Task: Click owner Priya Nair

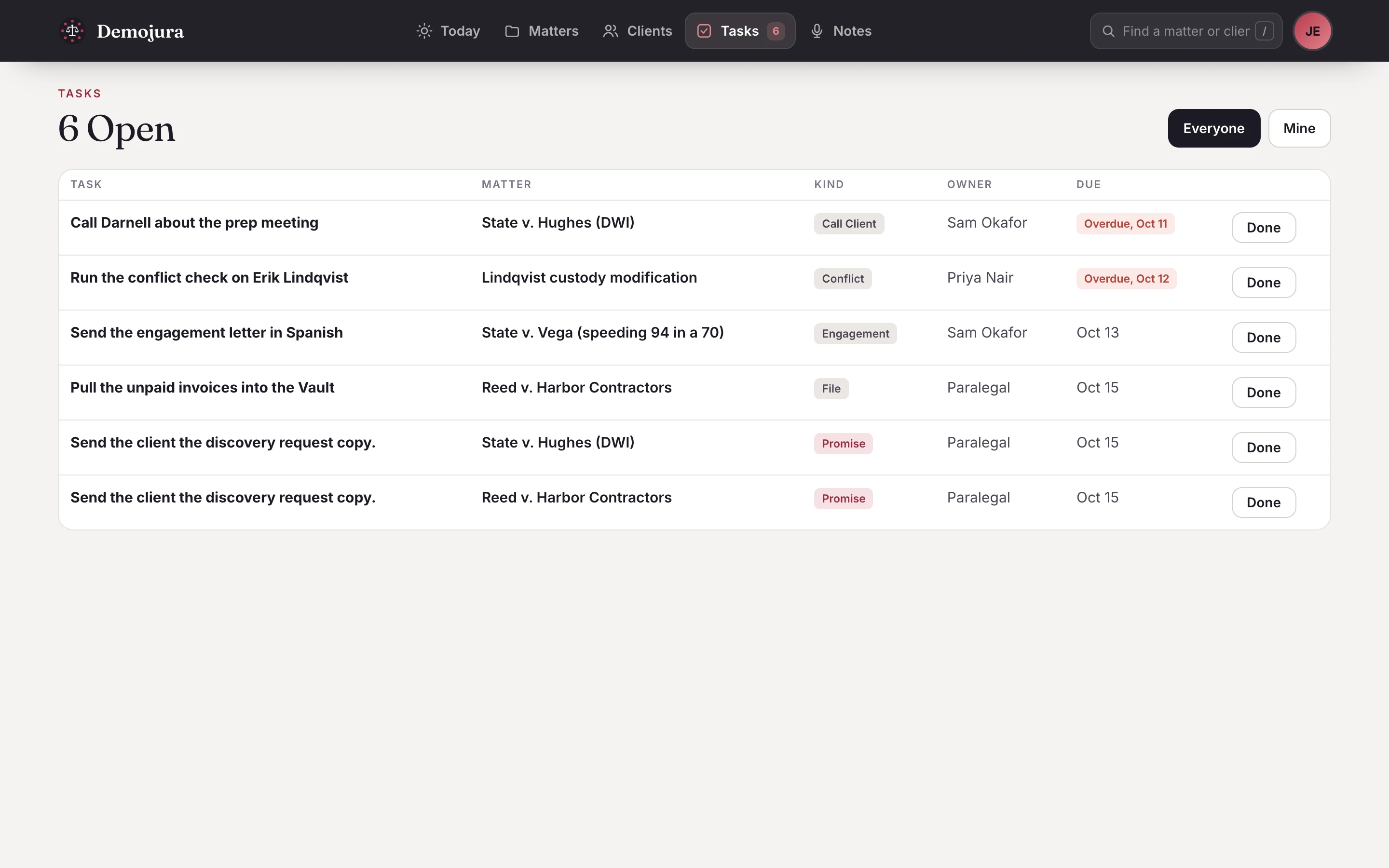Action: (980, 278)
